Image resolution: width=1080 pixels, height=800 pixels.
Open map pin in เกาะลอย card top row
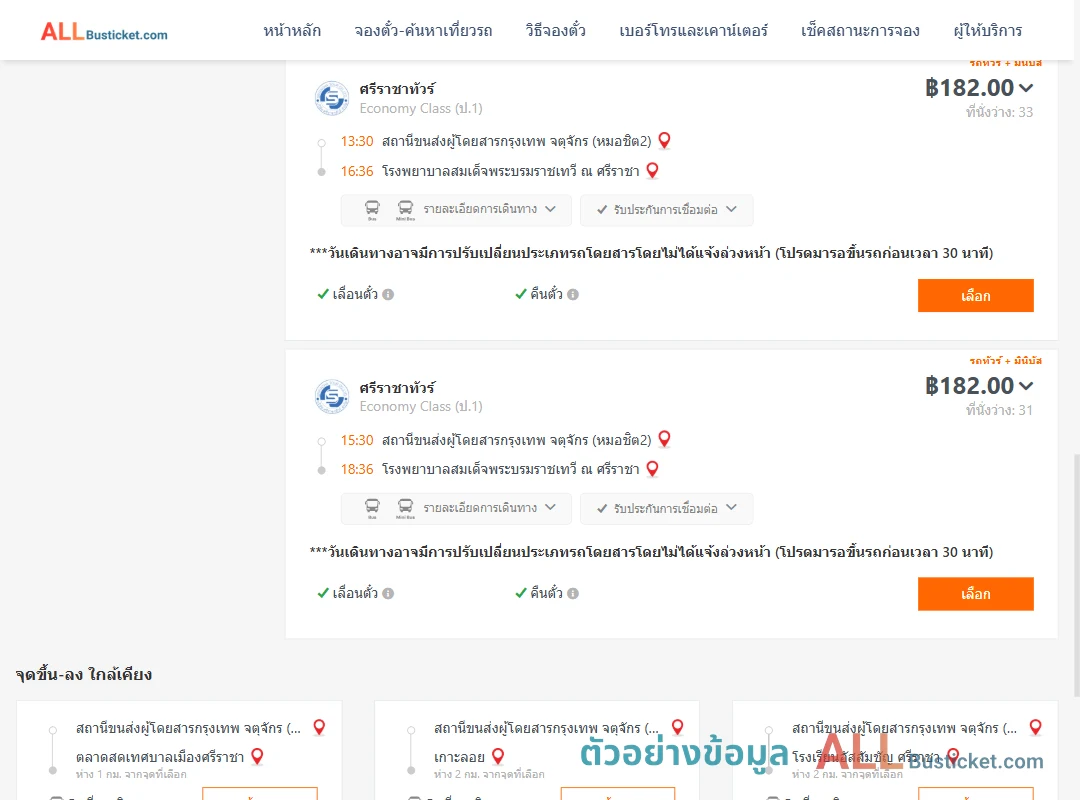pyautogui.click(x=678, y=727)
